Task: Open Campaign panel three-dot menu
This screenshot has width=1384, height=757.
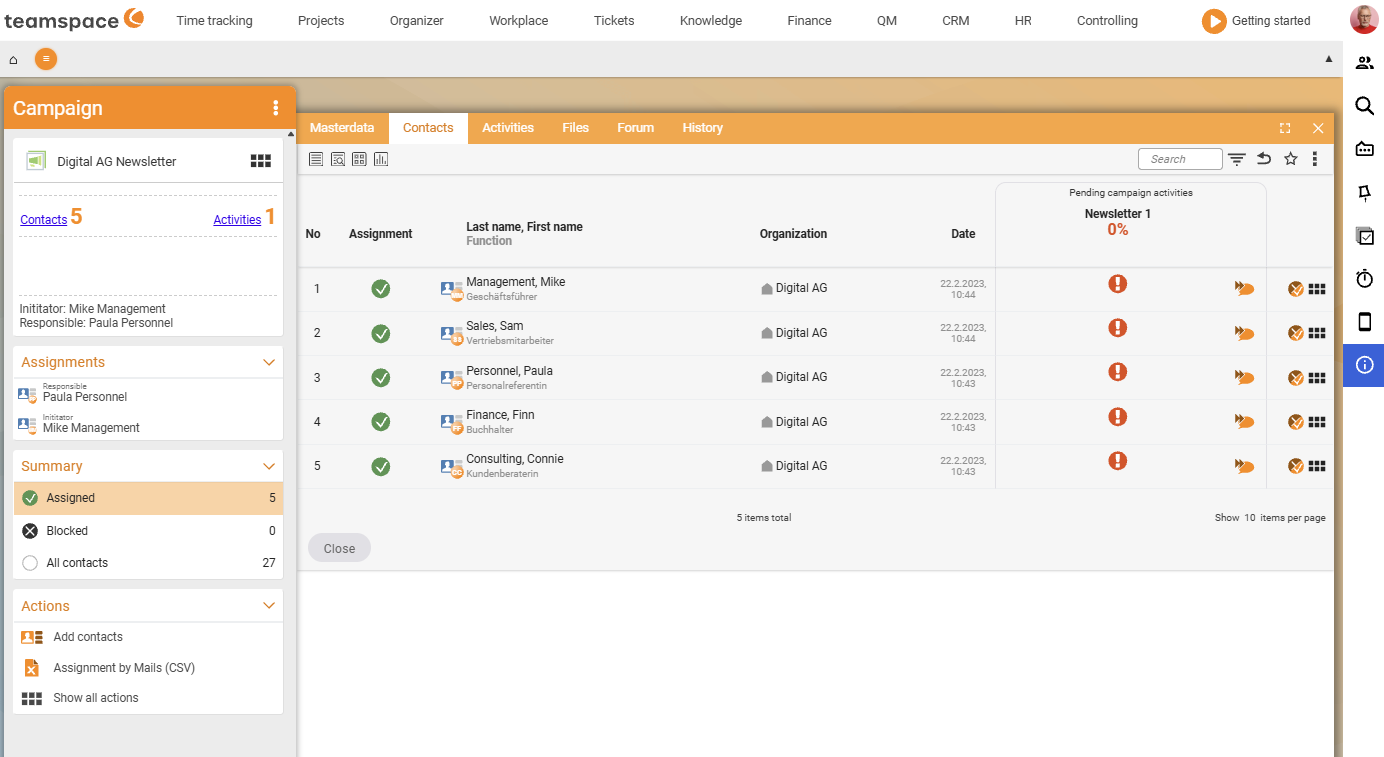Action: pyautogui.click(x=276, y=108)
